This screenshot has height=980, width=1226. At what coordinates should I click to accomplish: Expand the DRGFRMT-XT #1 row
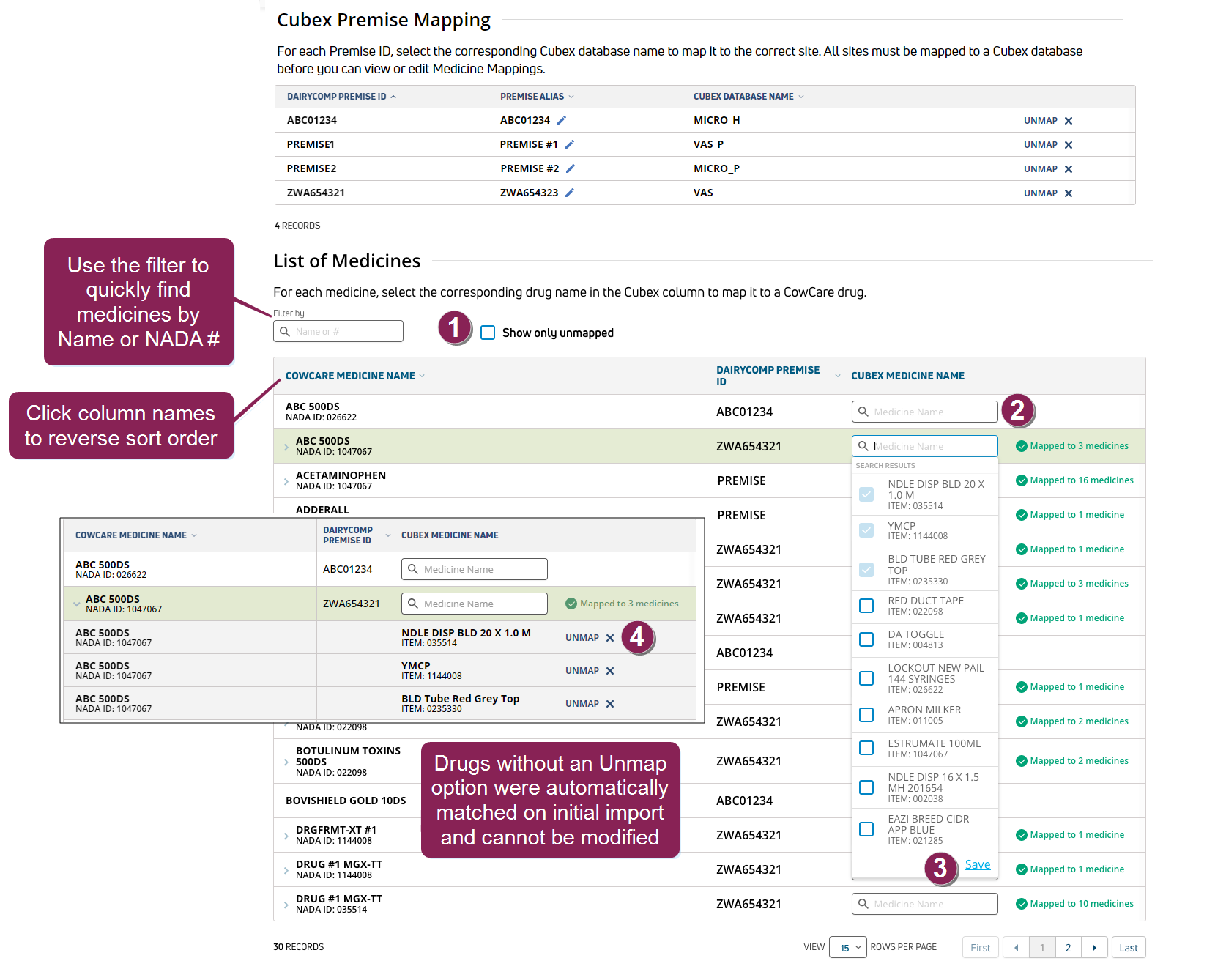point(286,836)
